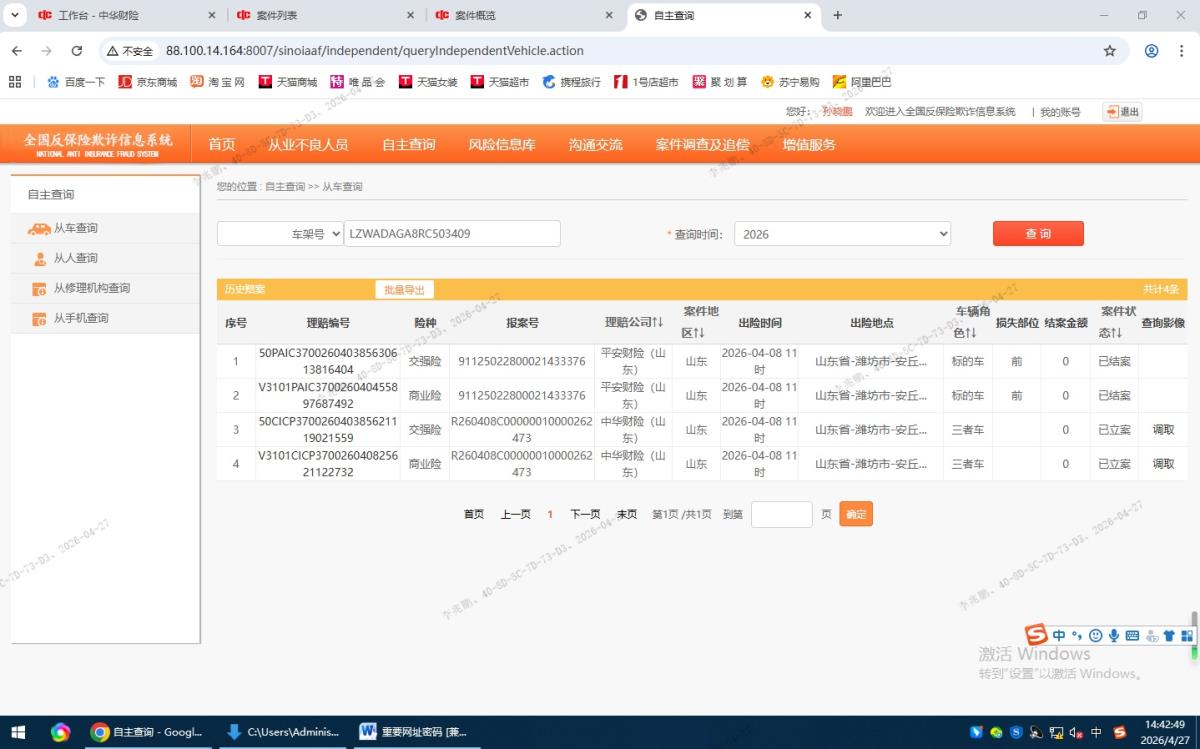This screenshot has height=749, width=1200.
Task: Open 从业不良人员 menu
Action: coord(308,144)
